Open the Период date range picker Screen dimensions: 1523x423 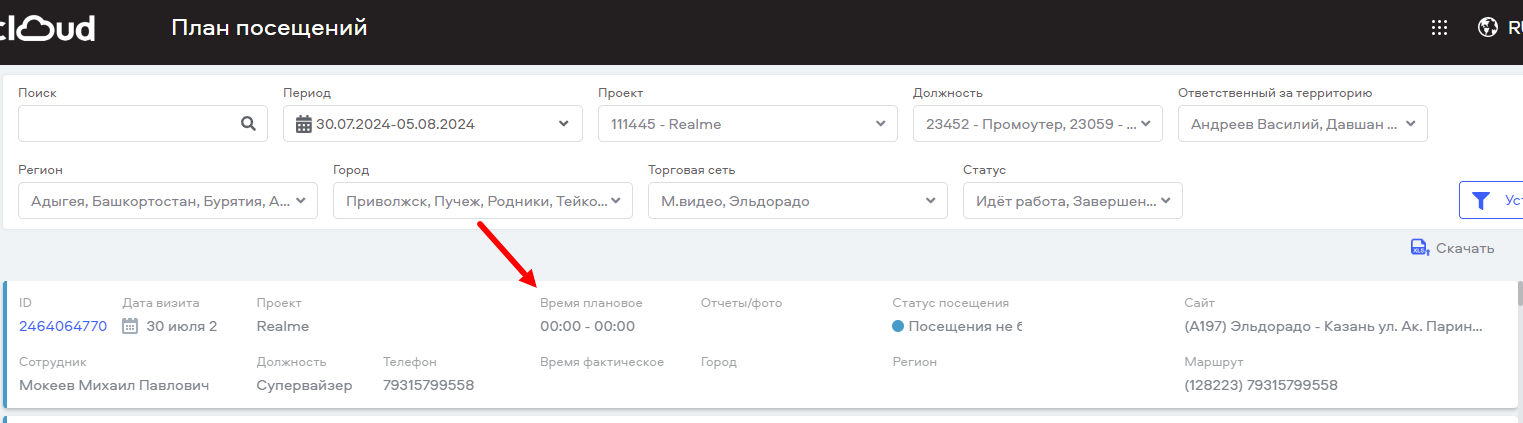(x=433, y=124)
